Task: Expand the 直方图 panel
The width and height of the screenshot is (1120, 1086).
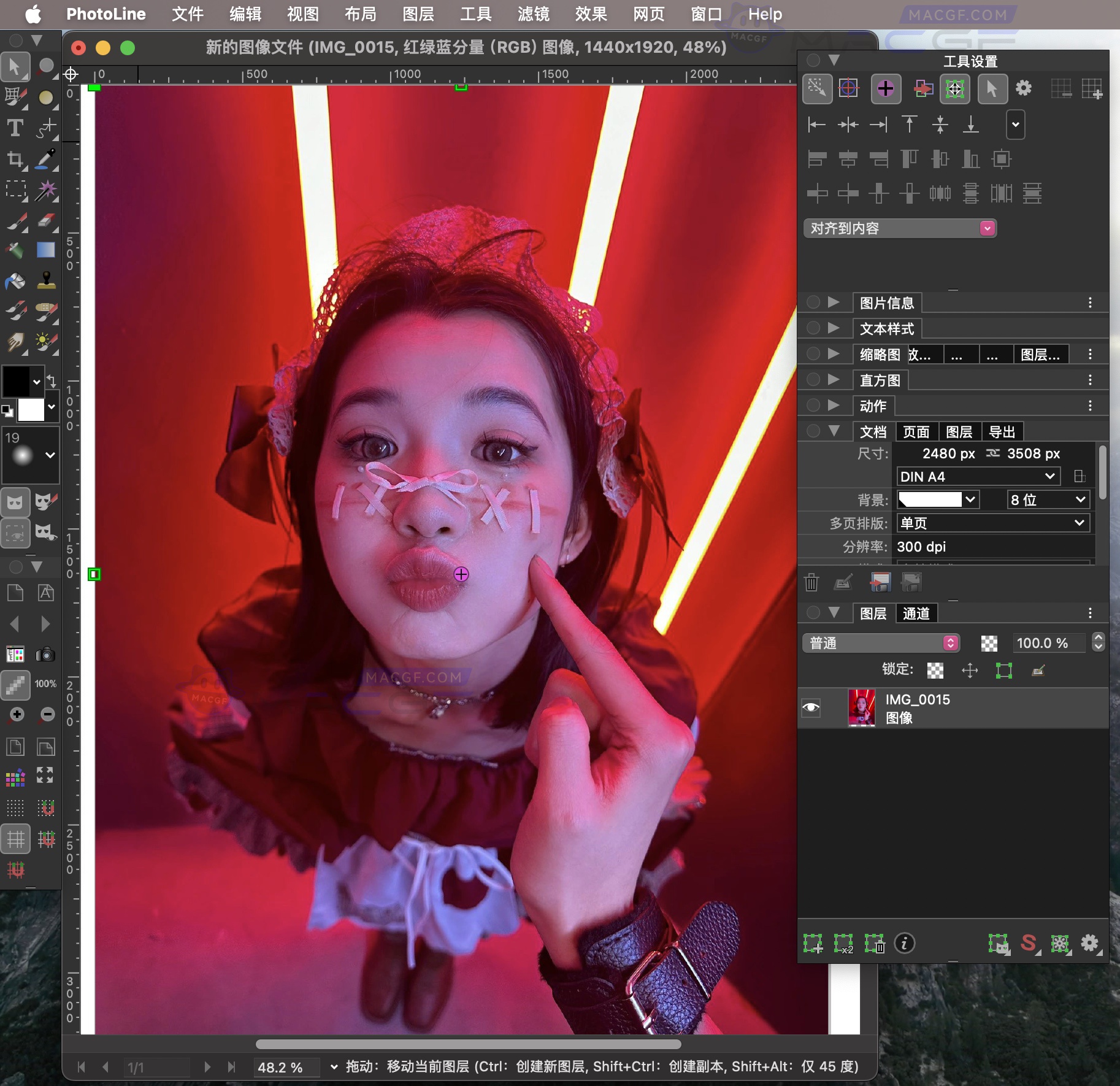Action: [x=833, y=380]
